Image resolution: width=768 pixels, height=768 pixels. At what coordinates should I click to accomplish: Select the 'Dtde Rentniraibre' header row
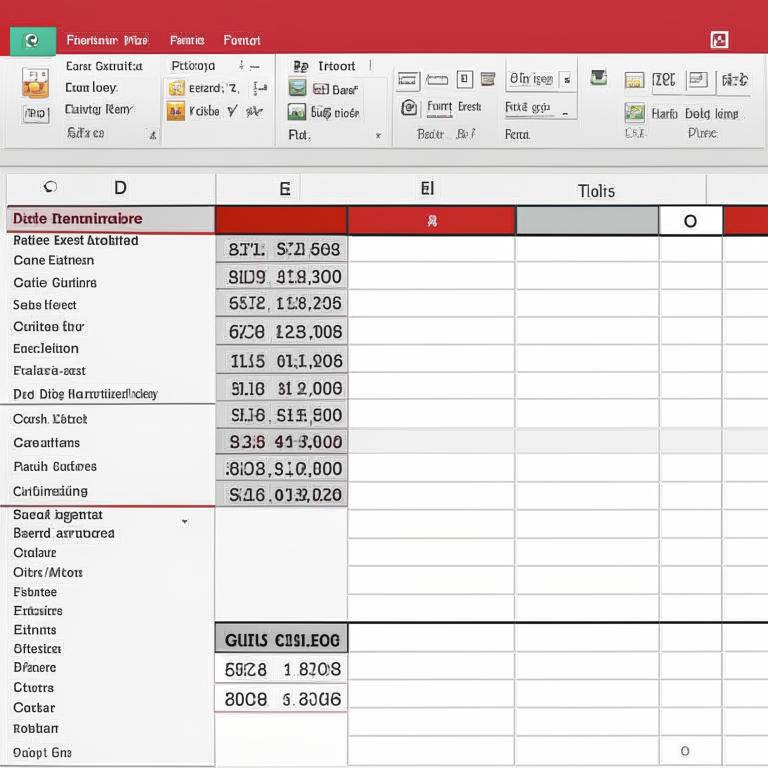pyautogui.click(x=111, y=218)
